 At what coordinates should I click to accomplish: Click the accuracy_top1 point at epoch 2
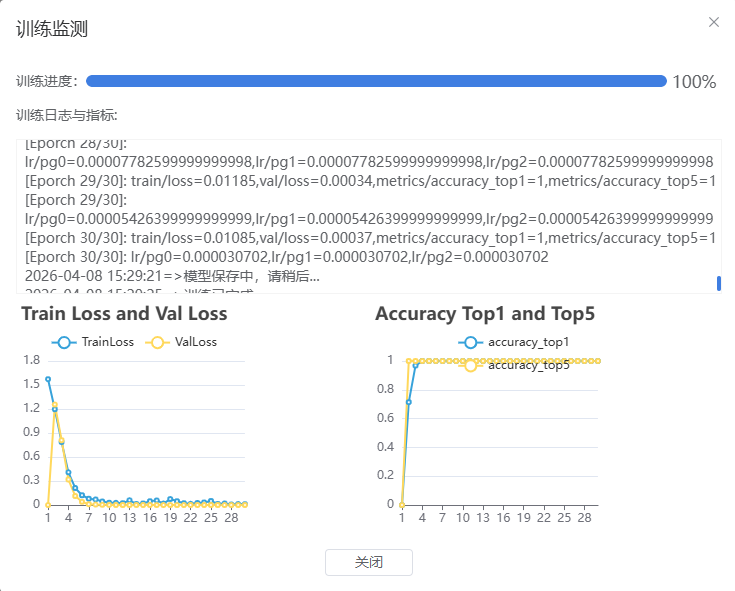click(x=408, y=401)
